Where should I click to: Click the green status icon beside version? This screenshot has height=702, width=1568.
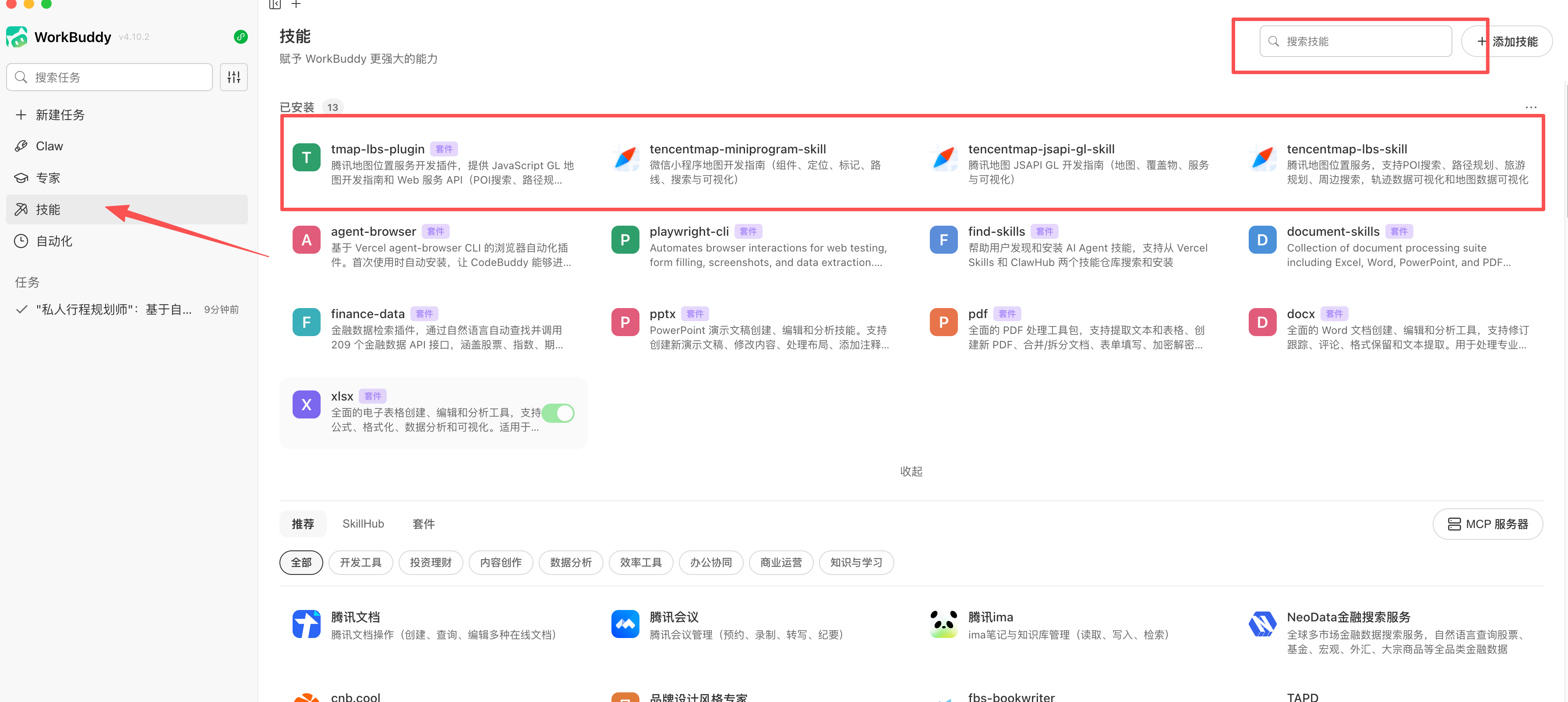pyautogui.click(x=240, y=37)
